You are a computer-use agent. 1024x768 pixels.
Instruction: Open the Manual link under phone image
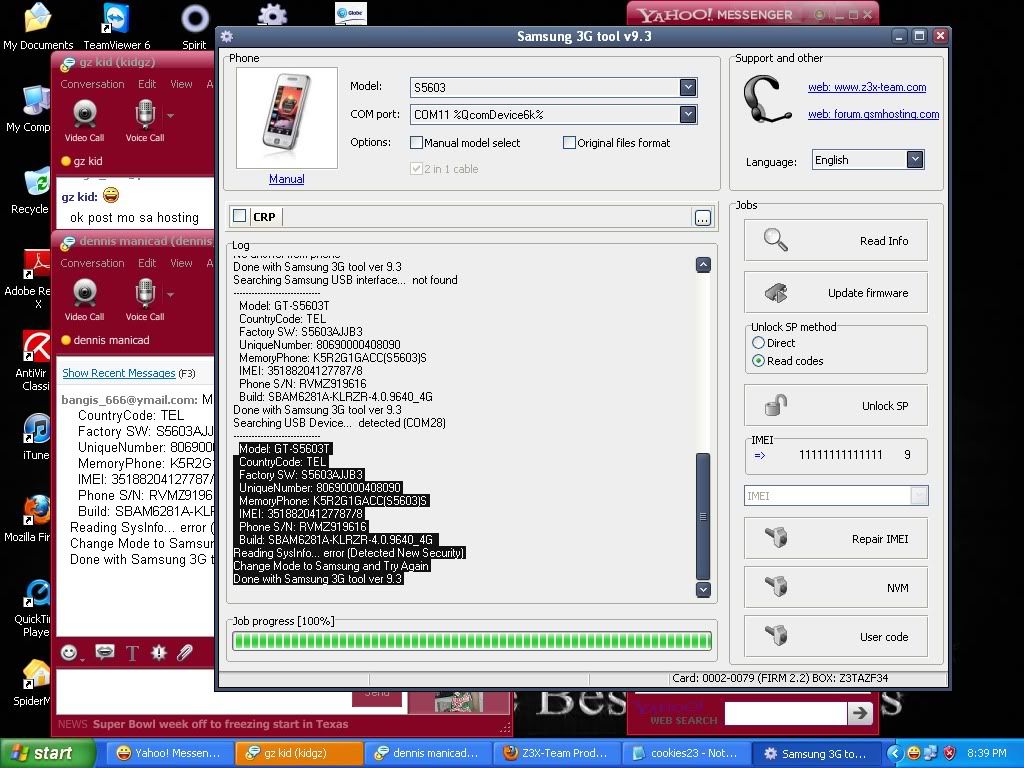287,179
